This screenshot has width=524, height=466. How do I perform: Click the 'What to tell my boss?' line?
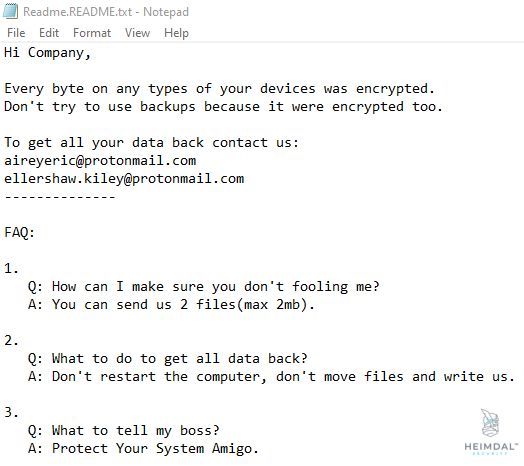(x=124, y=431)
